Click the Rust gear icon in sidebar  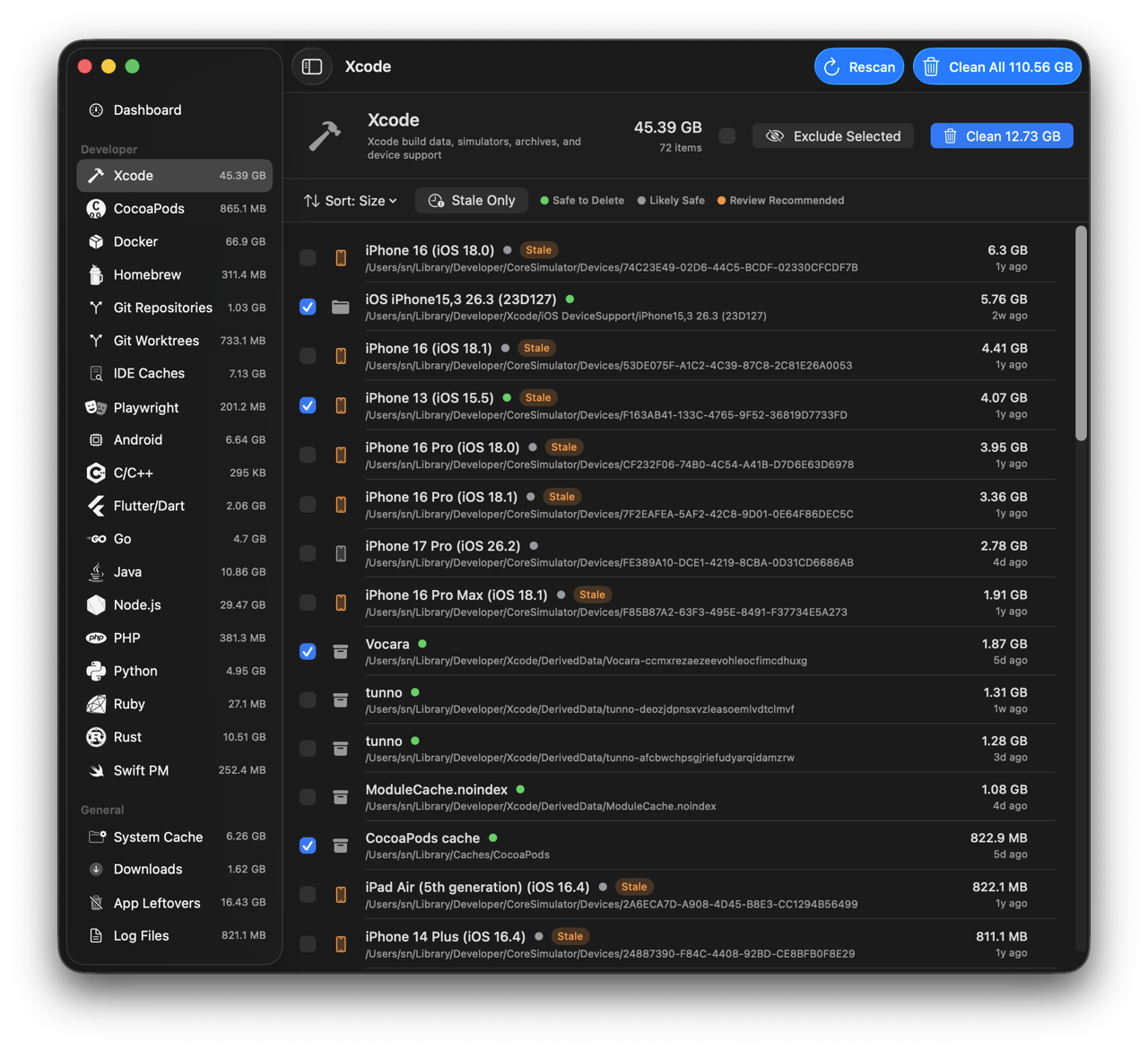pyautogui.click(x=95, y=736)
